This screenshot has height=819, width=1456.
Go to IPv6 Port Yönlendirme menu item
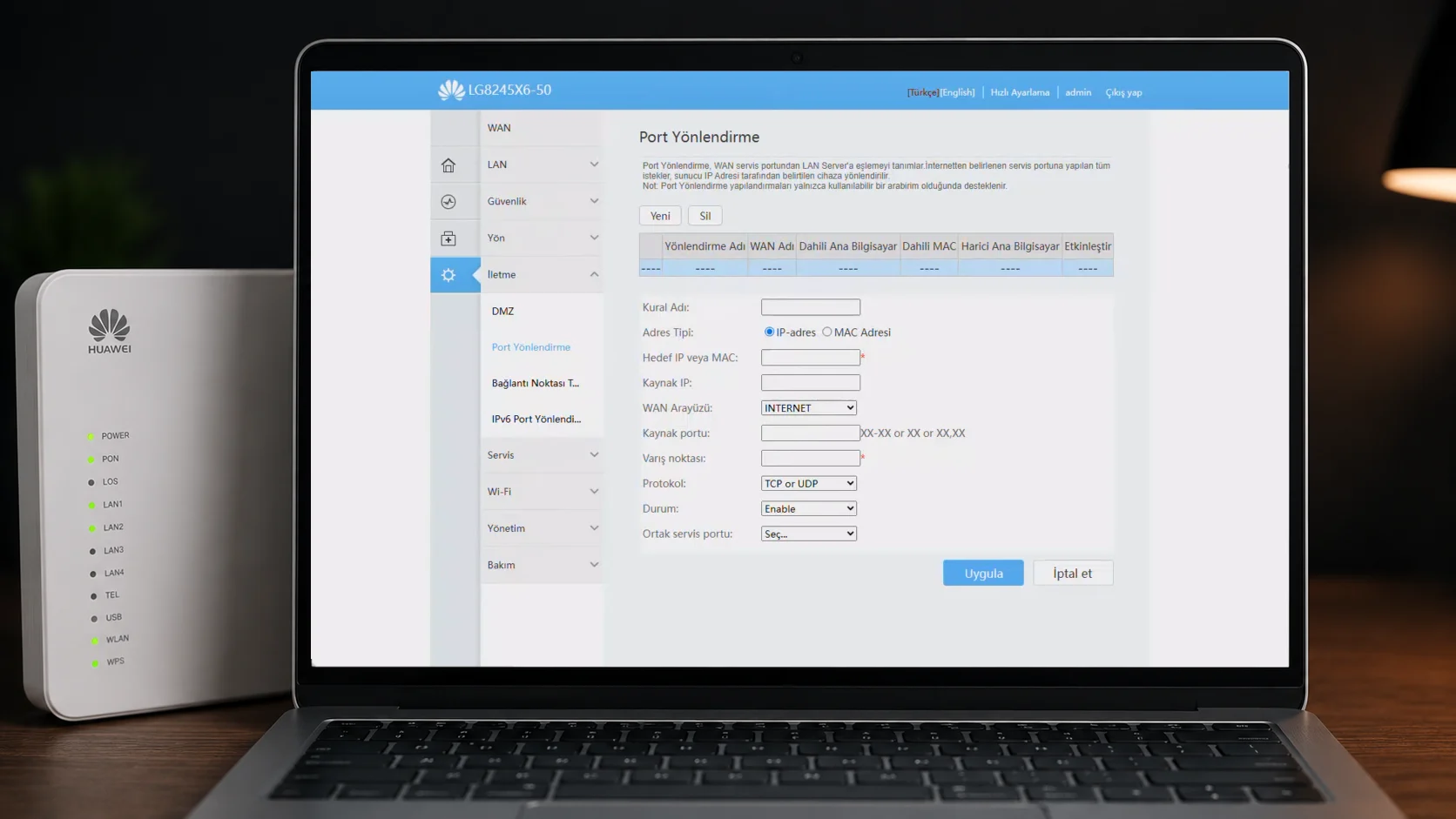536,419
